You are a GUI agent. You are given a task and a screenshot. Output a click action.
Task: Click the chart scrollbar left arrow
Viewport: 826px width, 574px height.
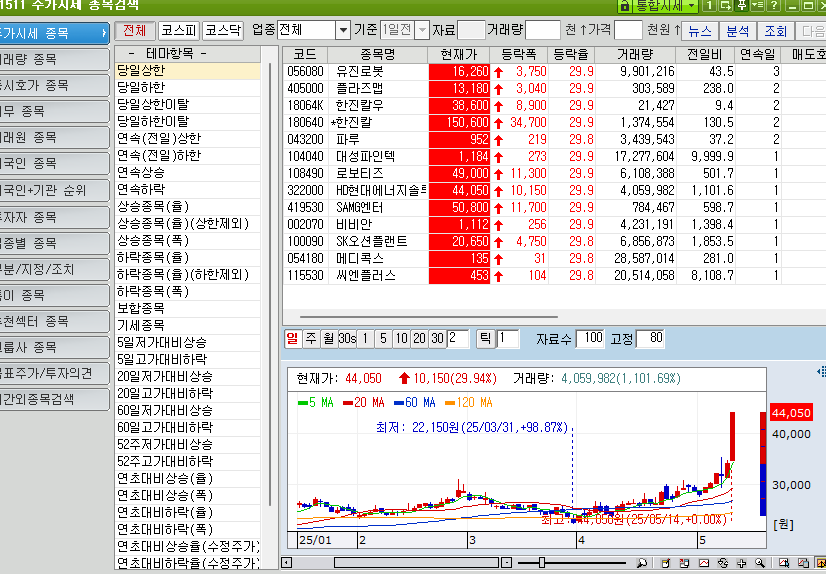(x=287, y=562)
